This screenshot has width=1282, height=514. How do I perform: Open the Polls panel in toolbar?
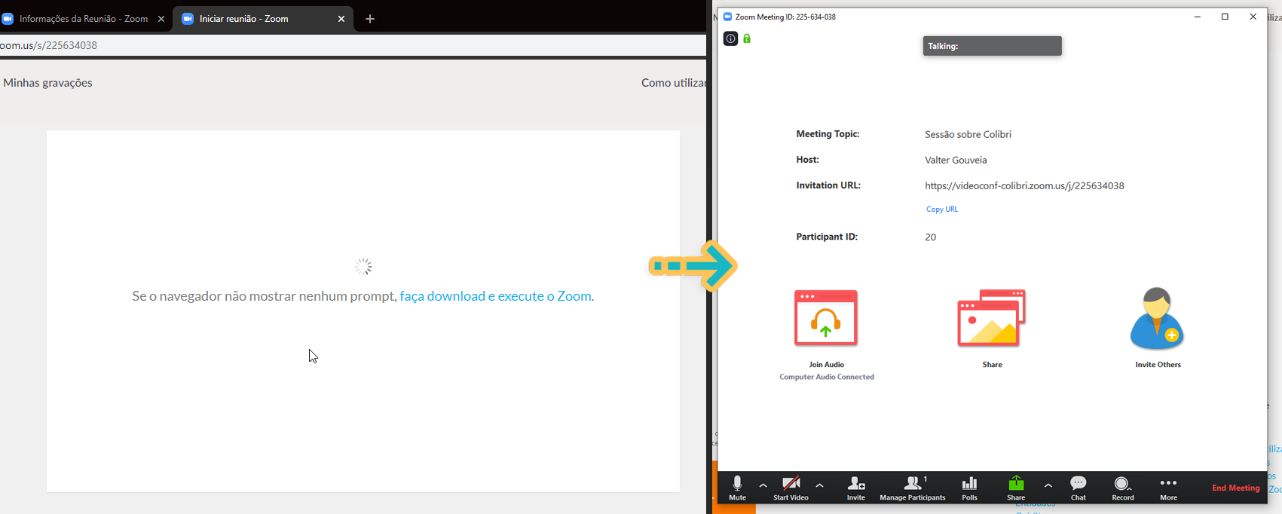(969, 486)
